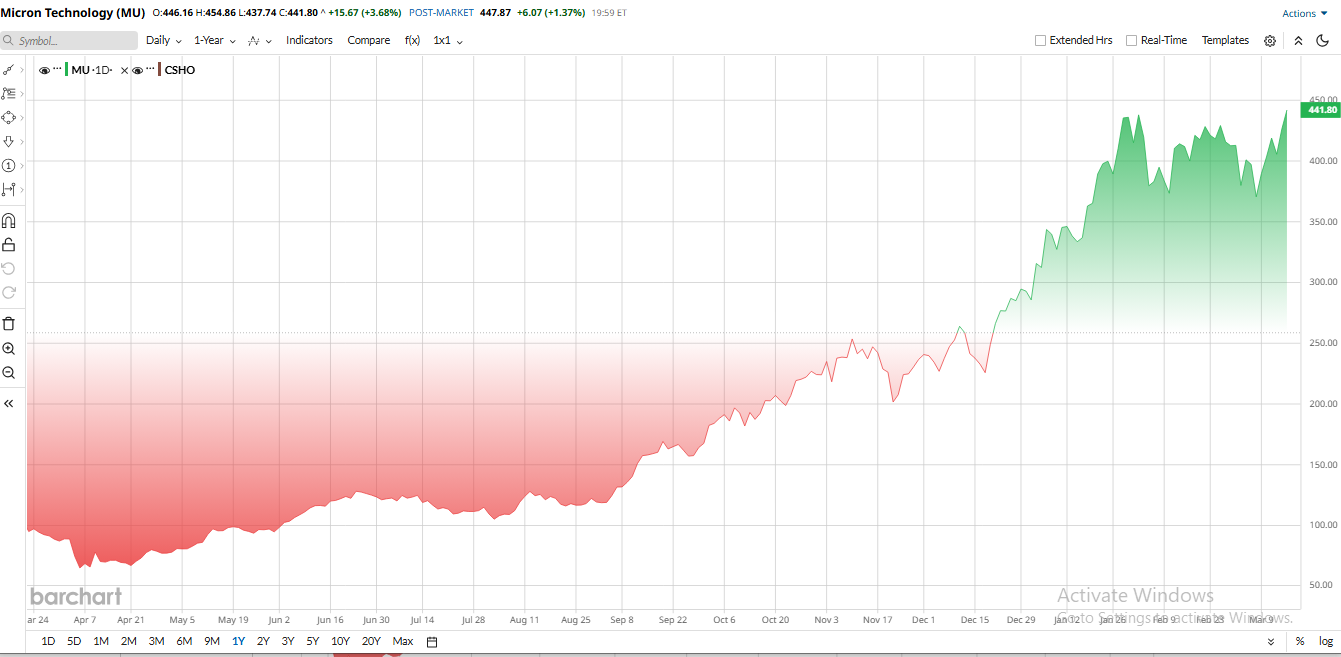Choose the shapes drawing tool
Image resolution: width=1341 pixels, height=657 pixels.
pos(8,117)
